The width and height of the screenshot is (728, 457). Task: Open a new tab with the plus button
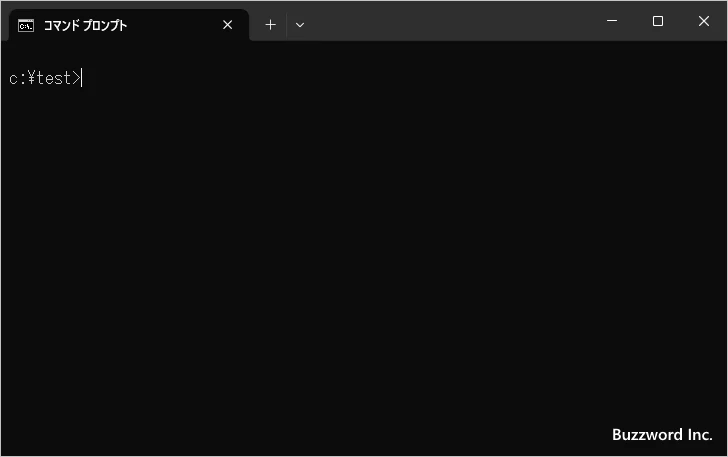(x=270, y=25)
